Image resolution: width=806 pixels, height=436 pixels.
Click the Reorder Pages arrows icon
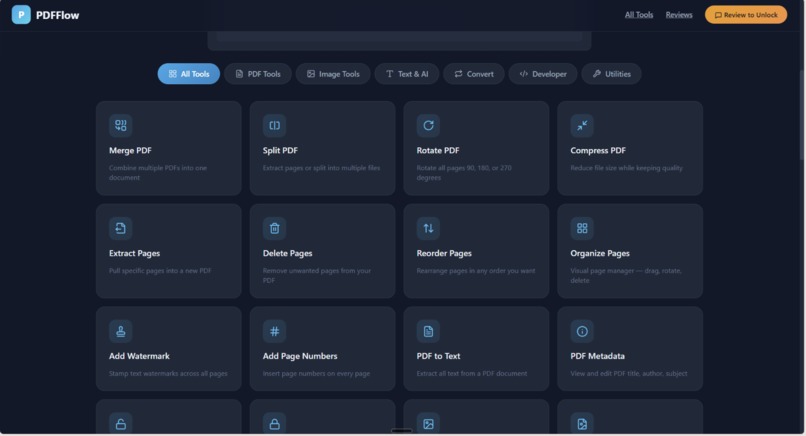point(428,228)
